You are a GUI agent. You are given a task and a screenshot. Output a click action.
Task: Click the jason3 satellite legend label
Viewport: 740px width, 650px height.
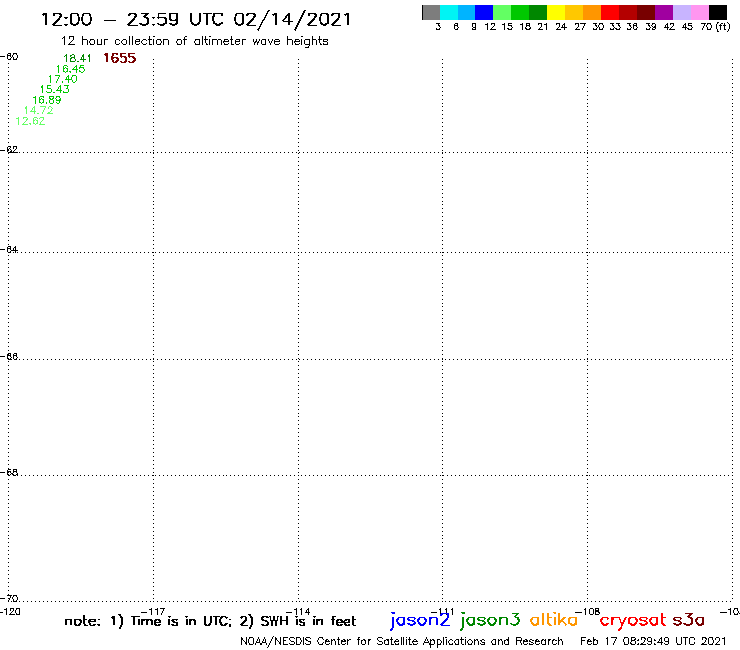(x=490, y=620)
